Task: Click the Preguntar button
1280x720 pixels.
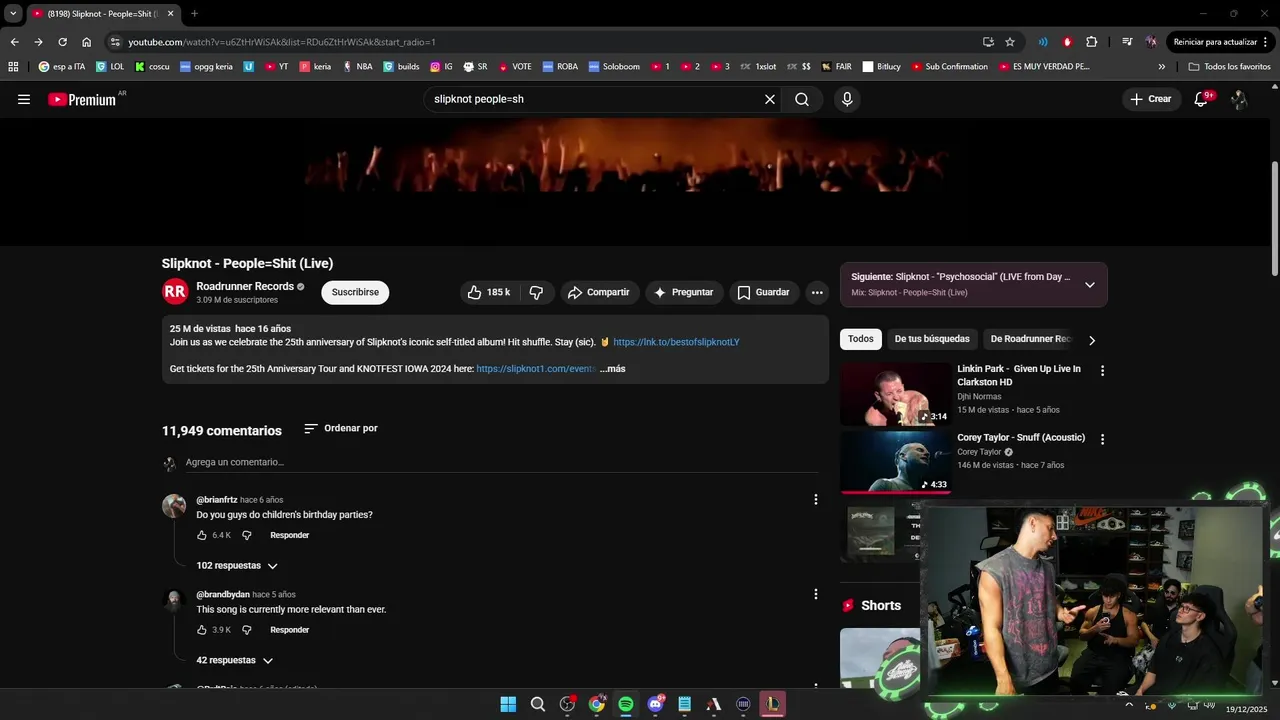Action: click(684, 292)
